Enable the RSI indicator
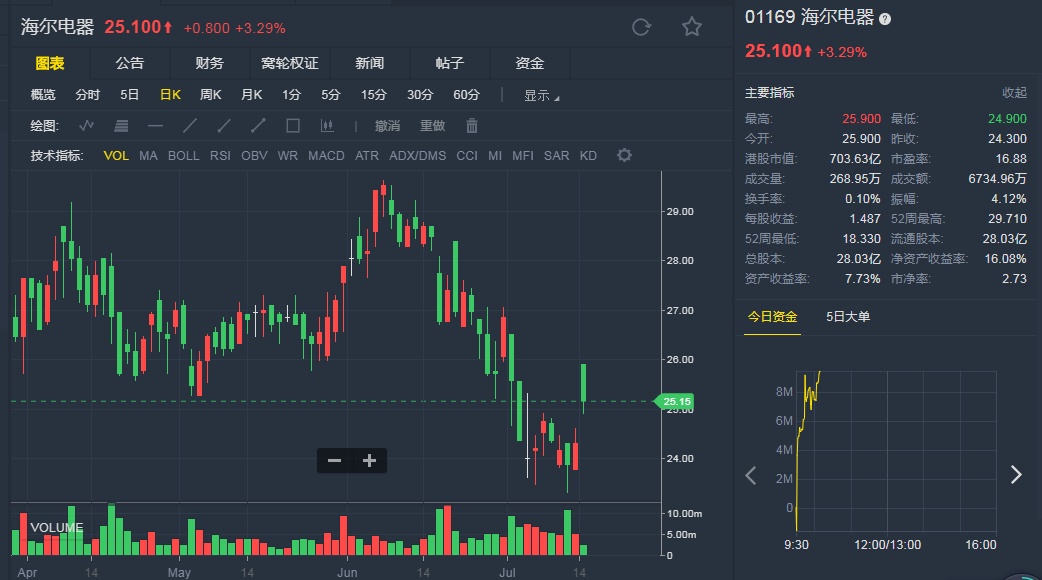 [220, 156]
